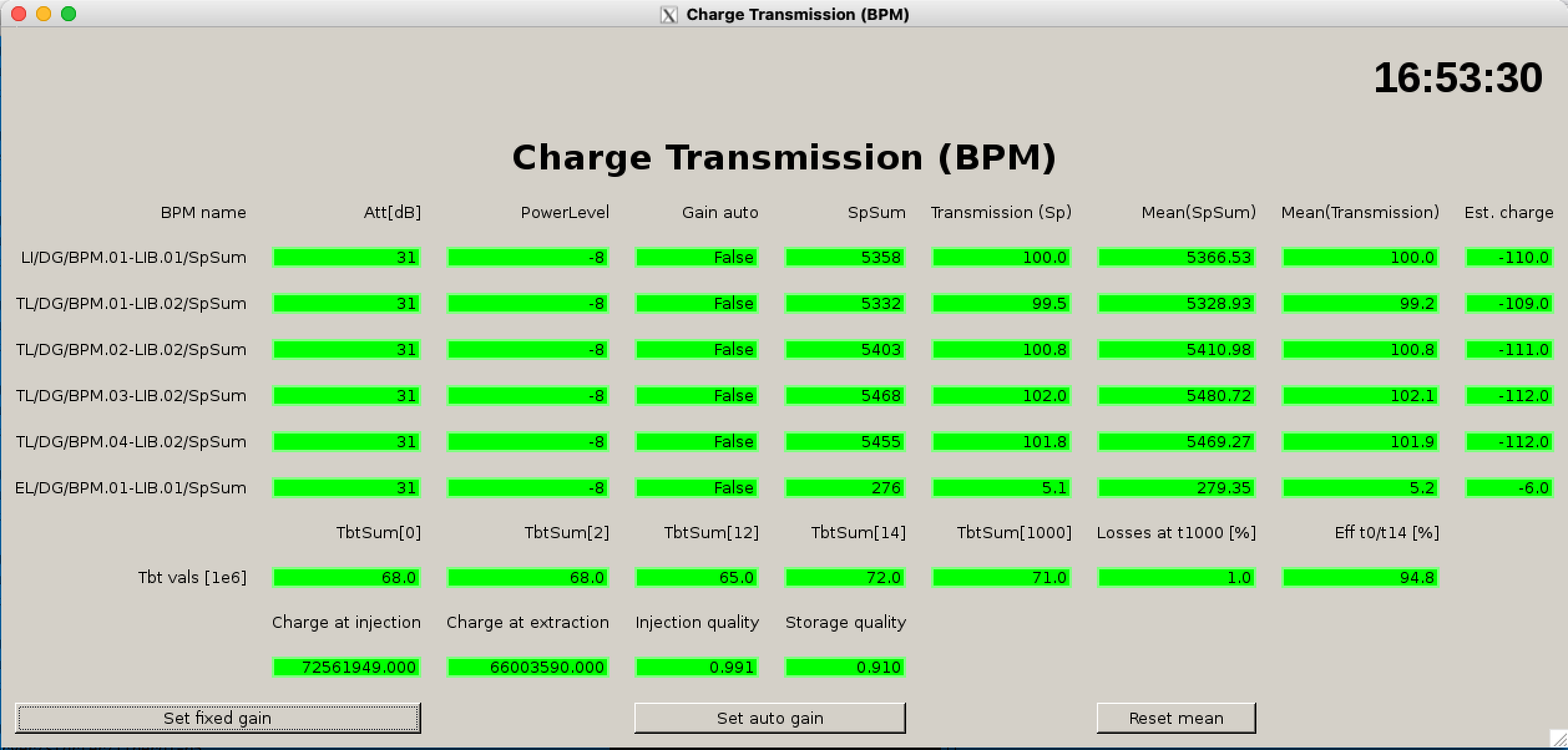Image resolution: width=1568 pixels, height=750 pixels.
Task: Click the Charge at injection value field
Action: coord(347,667)
